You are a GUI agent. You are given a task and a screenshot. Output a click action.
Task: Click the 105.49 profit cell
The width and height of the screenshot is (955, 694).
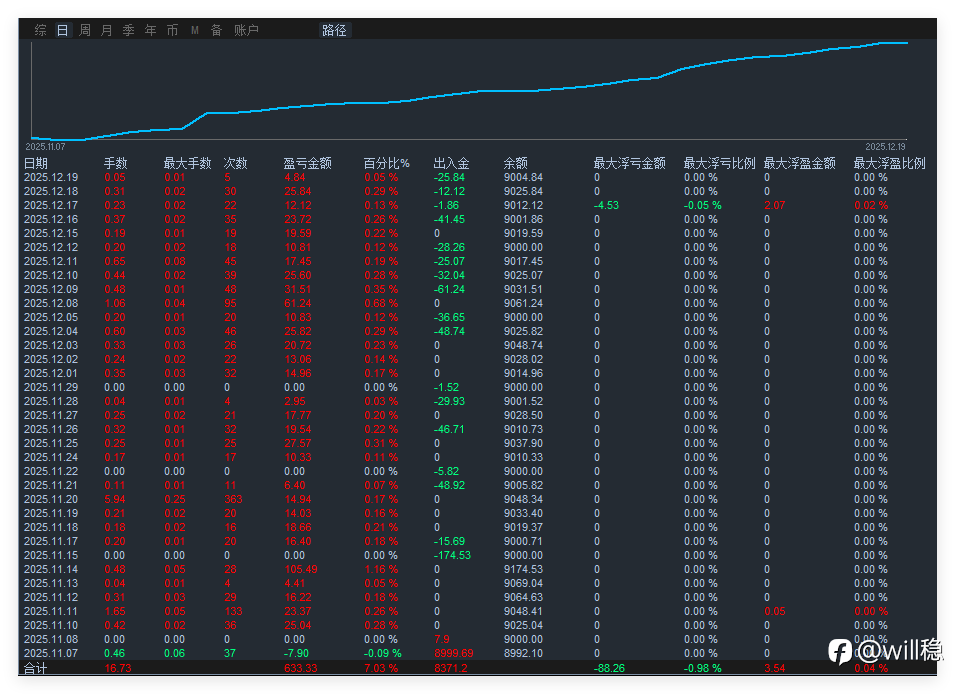(301, 570)
